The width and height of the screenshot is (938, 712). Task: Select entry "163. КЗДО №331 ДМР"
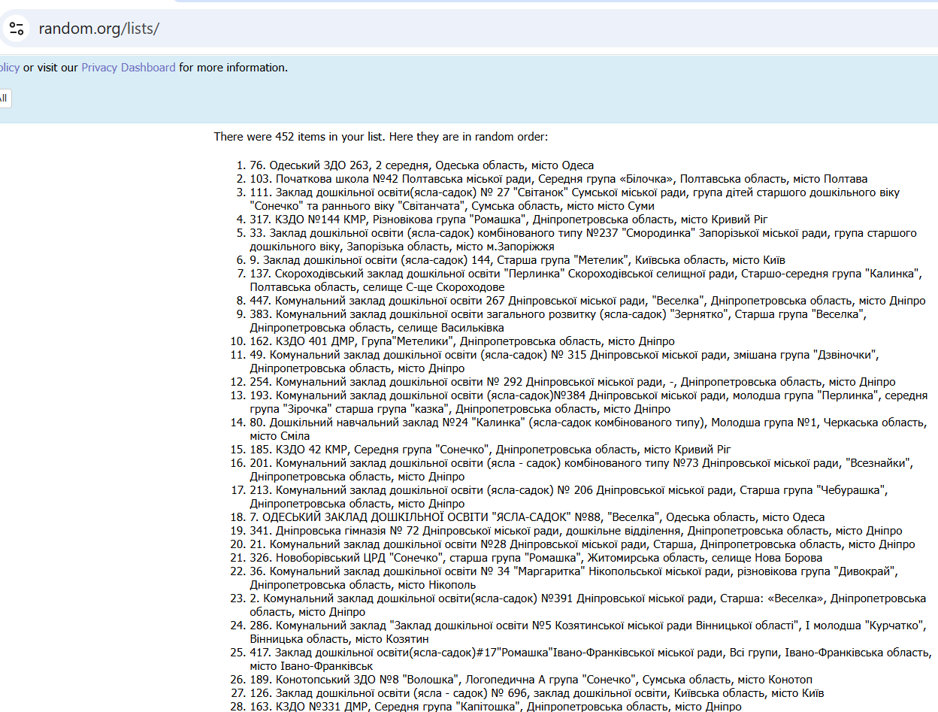click(x=496, y=707)
